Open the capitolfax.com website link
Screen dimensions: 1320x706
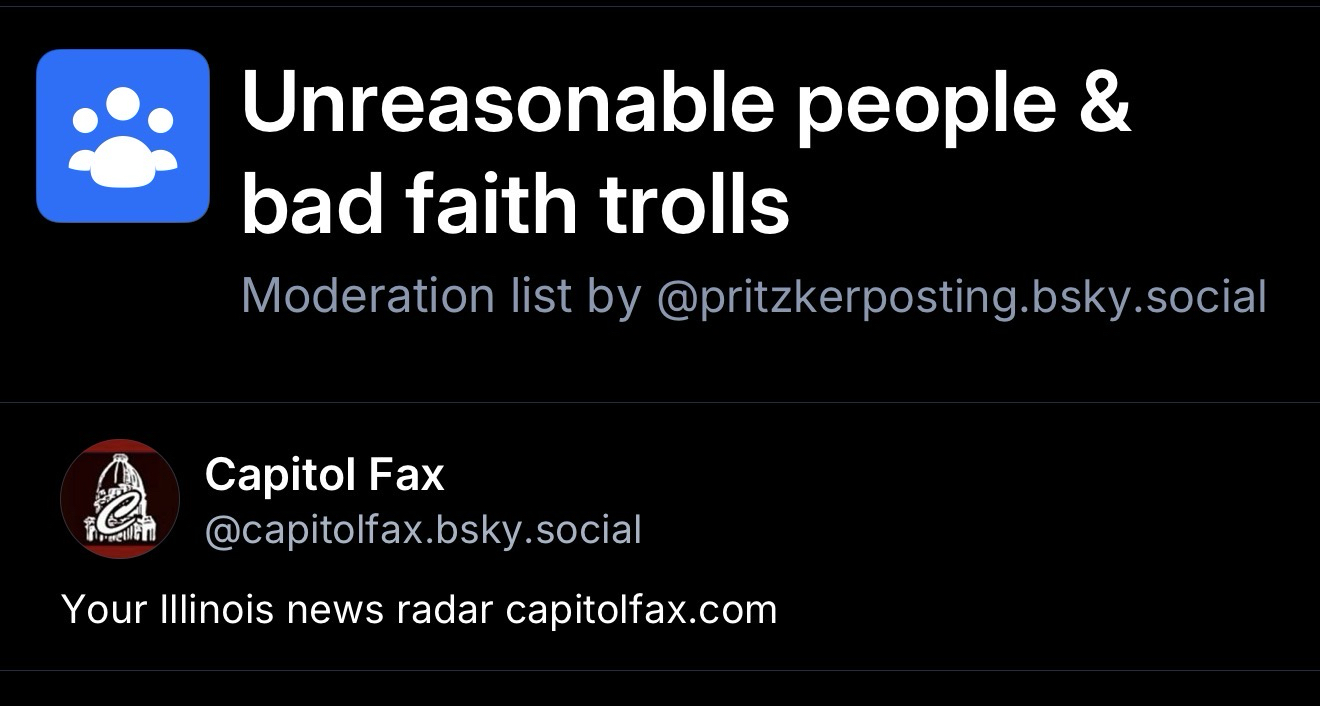(x=641, y=609)
